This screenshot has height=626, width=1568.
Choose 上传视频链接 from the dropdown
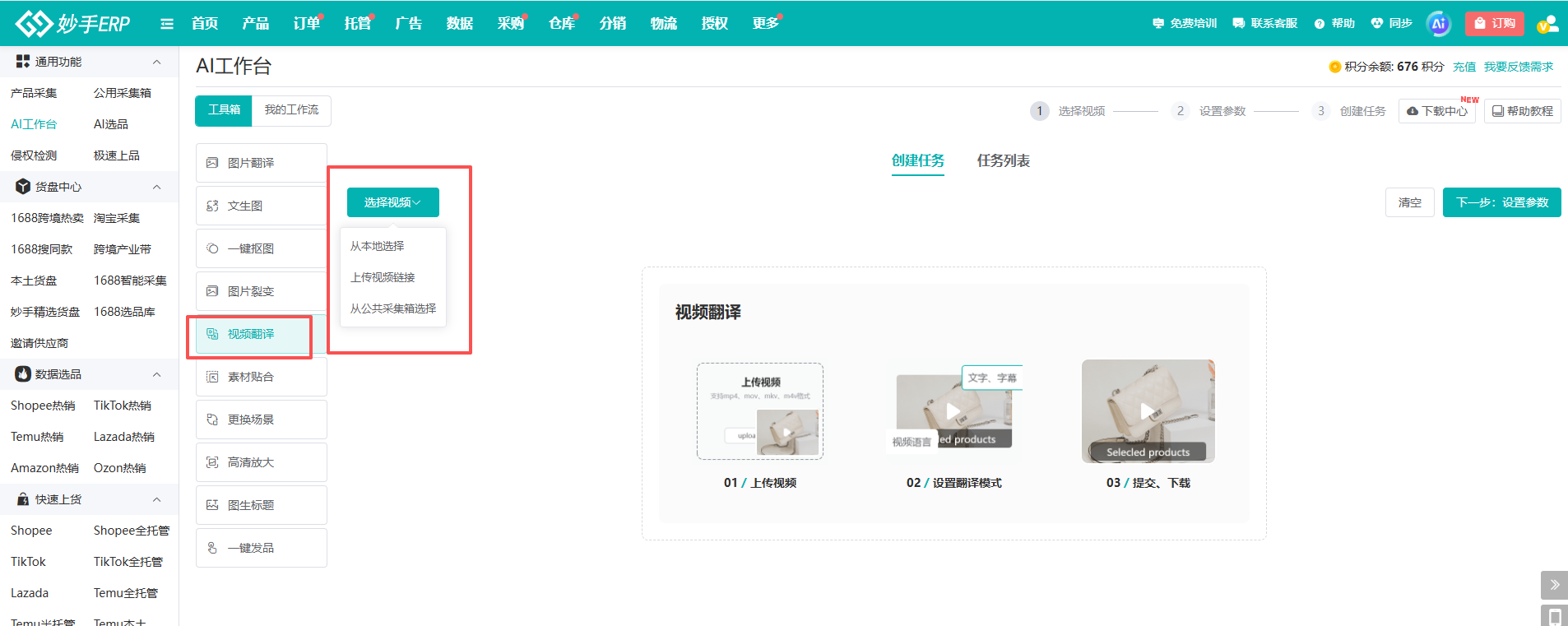coord(393,277)
